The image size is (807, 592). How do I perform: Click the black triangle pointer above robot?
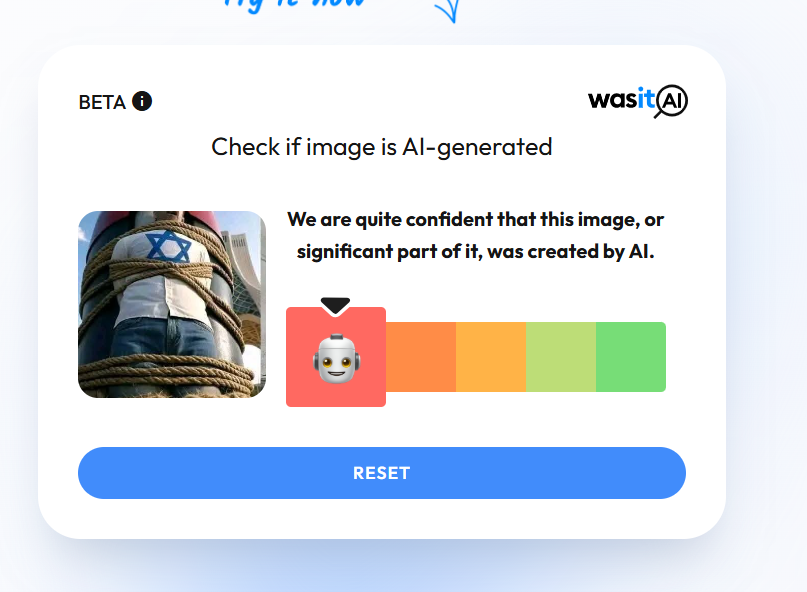[335, 305]
